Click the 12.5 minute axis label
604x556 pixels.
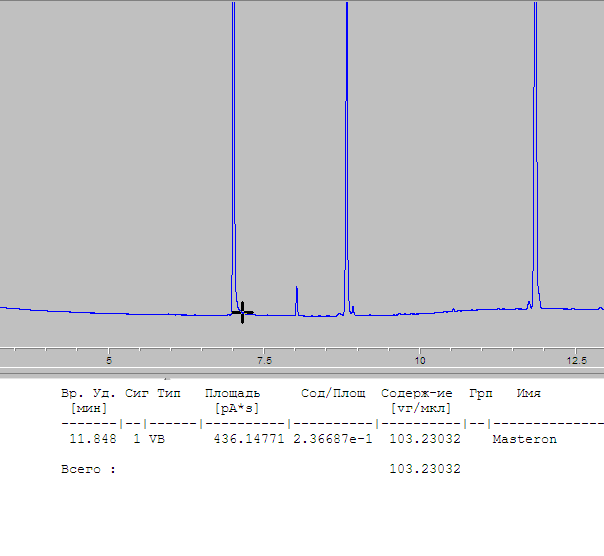point(576,359)
